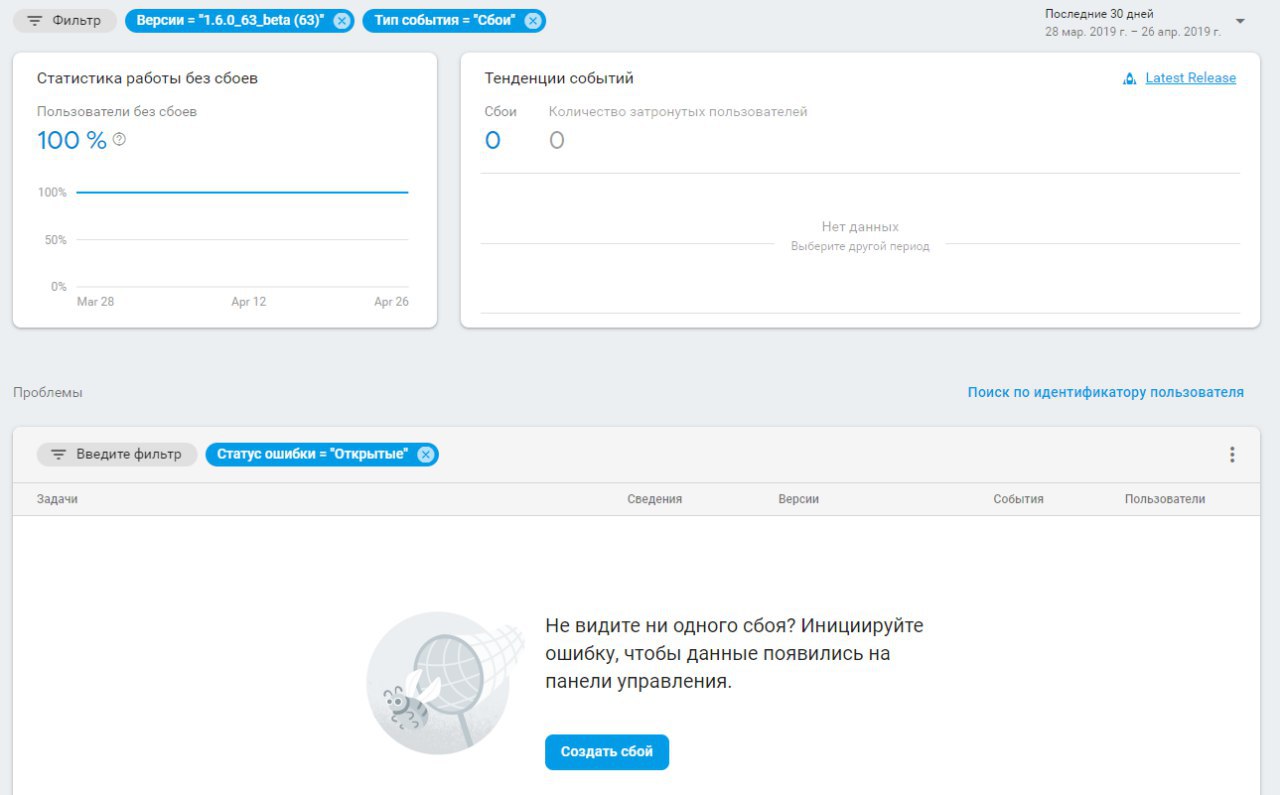Remove the Версии 1.6.0_63_beta filter chip
Screen dimensions: 1280x795
342,21
